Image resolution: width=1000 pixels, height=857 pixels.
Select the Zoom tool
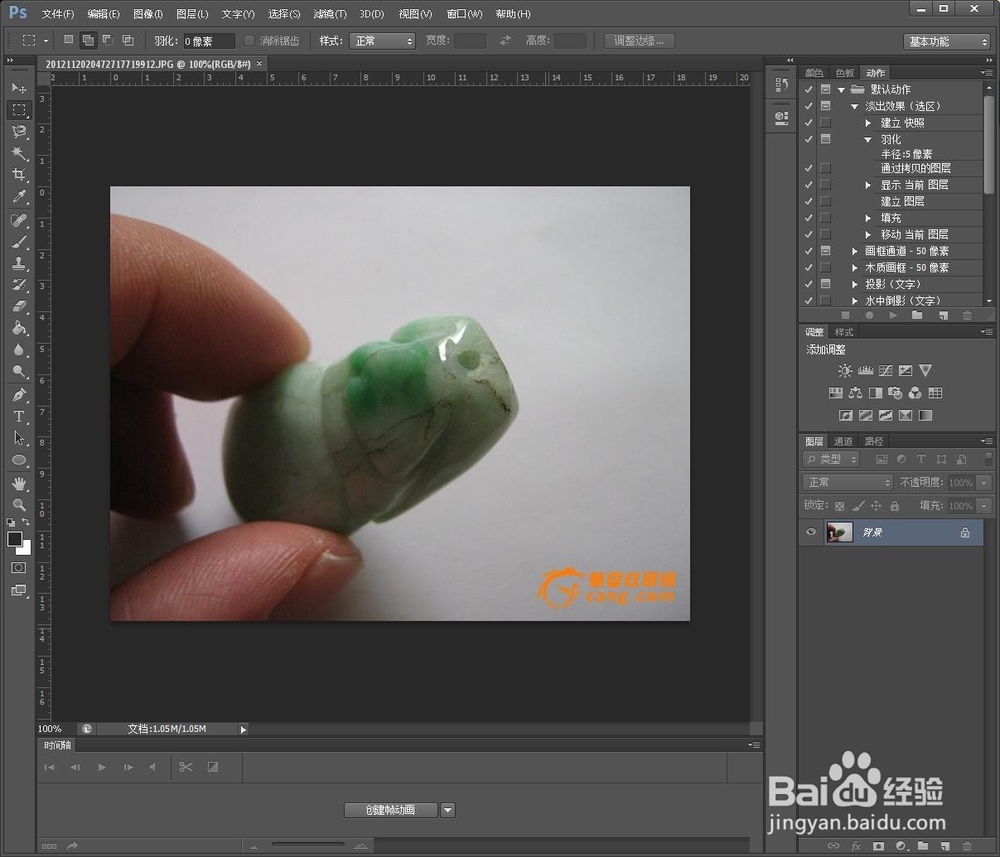[x=19, y=505]
